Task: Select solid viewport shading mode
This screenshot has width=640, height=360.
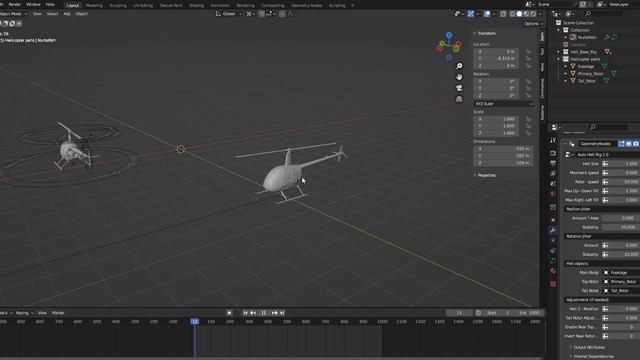Action: pos(519,13)
